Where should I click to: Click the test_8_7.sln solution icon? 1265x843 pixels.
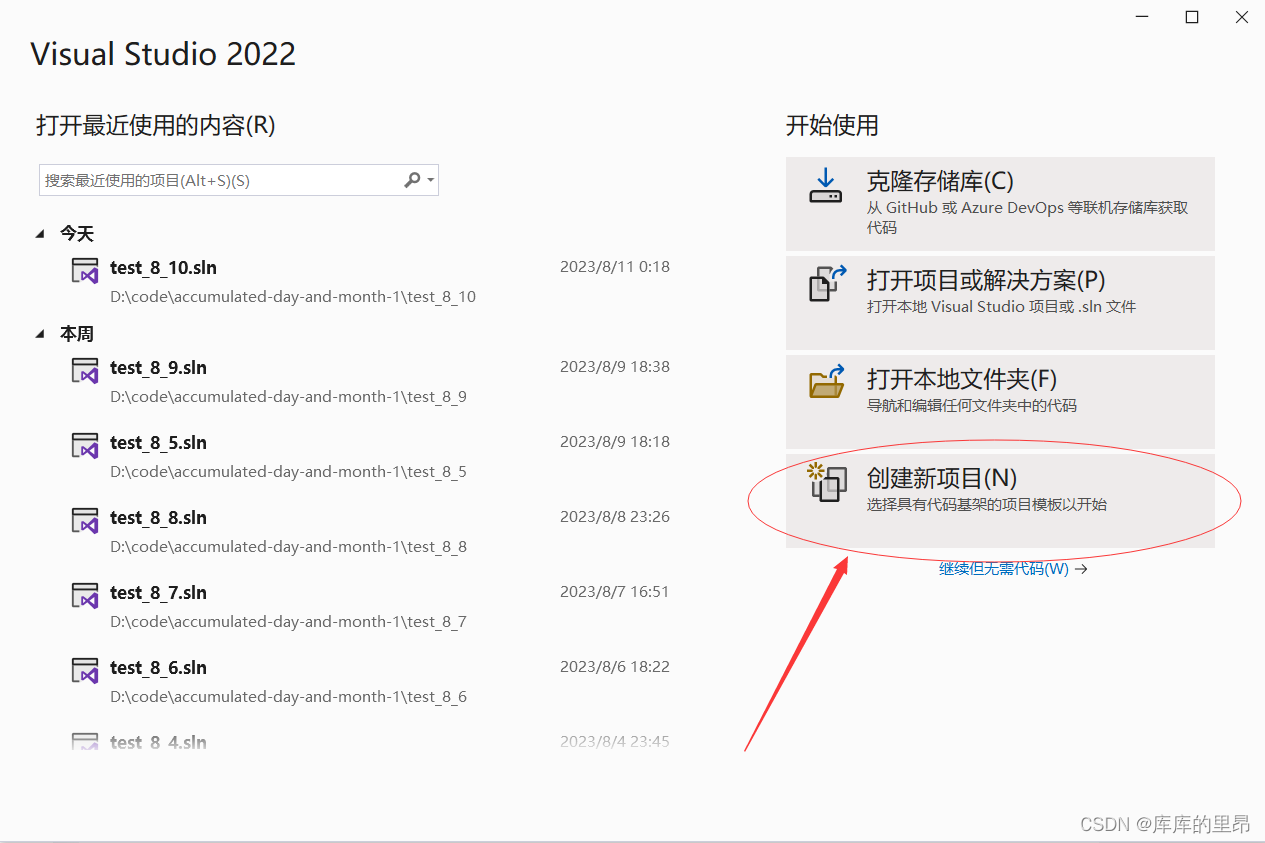(x=85, y=595)
